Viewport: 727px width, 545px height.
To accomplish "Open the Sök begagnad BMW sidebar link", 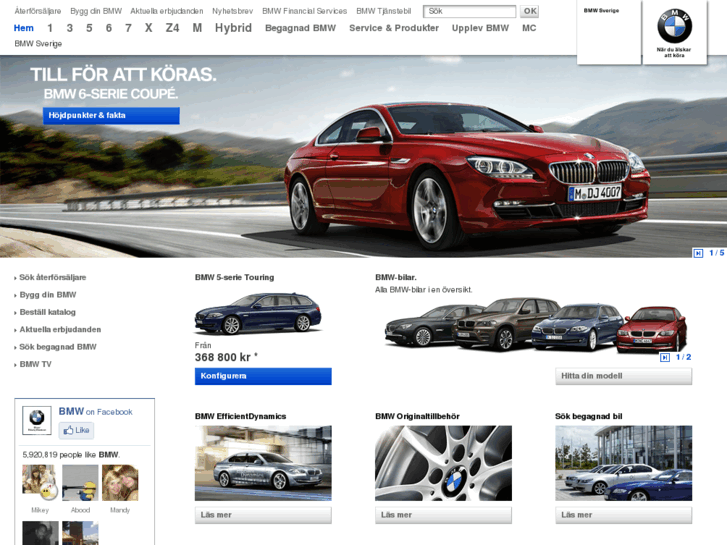I will pyautogui.click(x=58, y=347).
